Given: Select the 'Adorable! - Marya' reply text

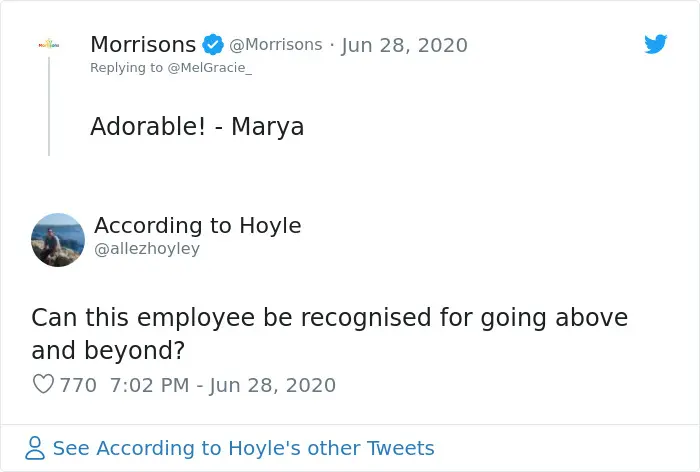Looking at the screenshot, I should [197, 127].
